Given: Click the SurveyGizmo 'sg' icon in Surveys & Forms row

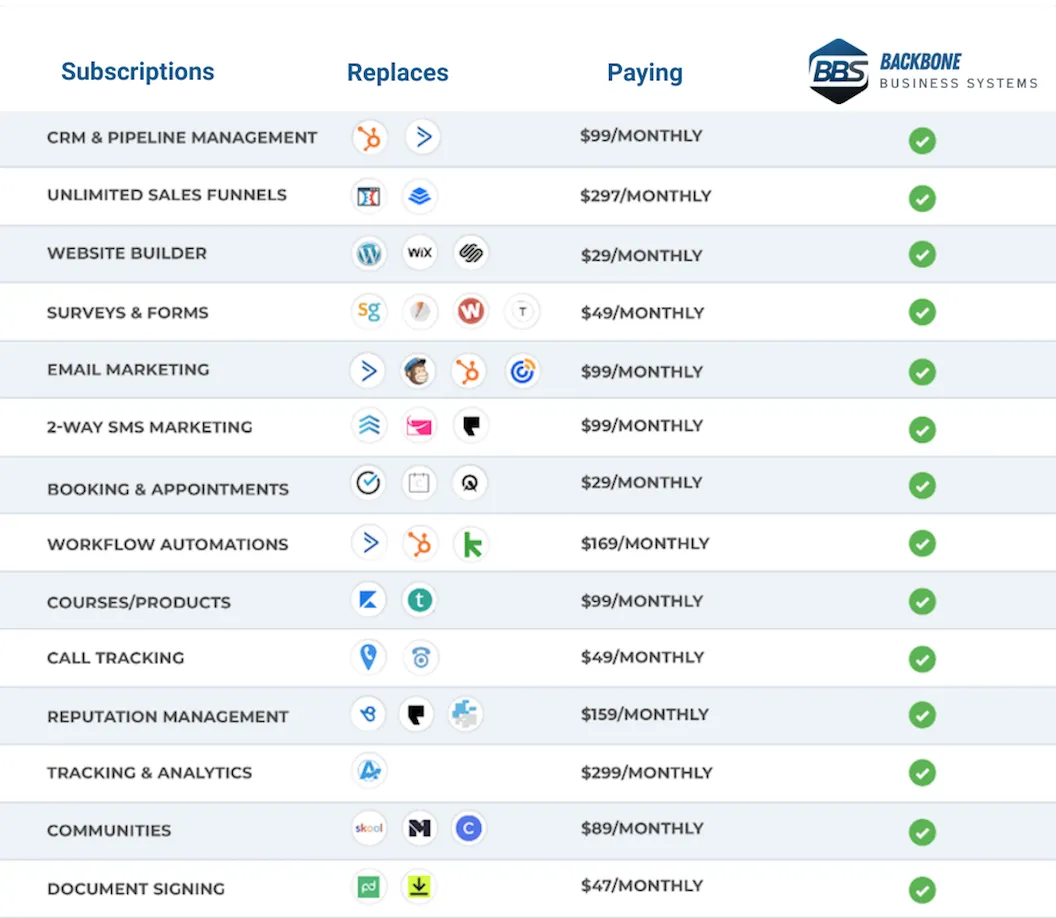Looking at the screenshot, I should tap(369, 311).
